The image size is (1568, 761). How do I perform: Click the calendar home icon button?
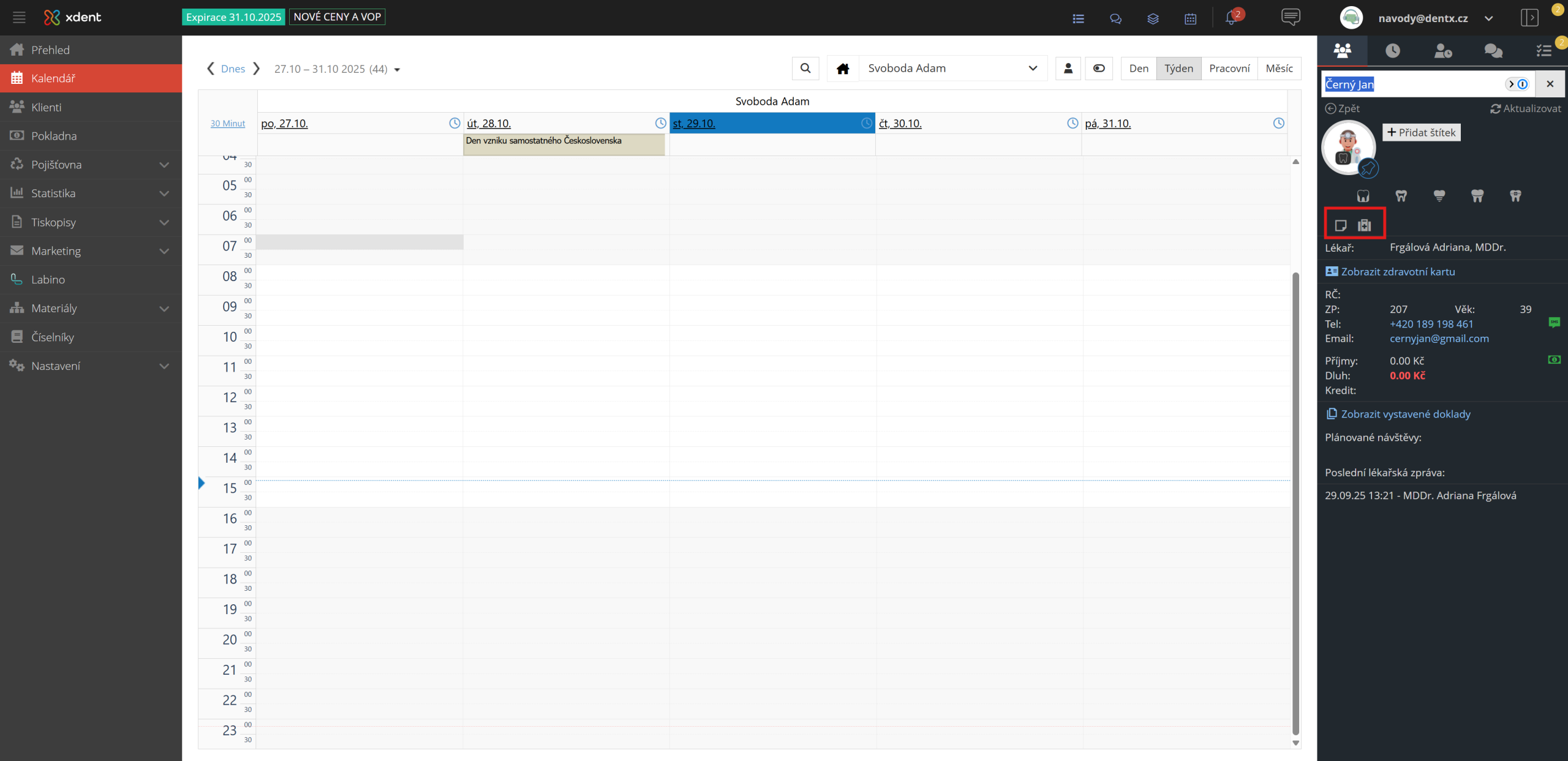click(x=843, y=69)
